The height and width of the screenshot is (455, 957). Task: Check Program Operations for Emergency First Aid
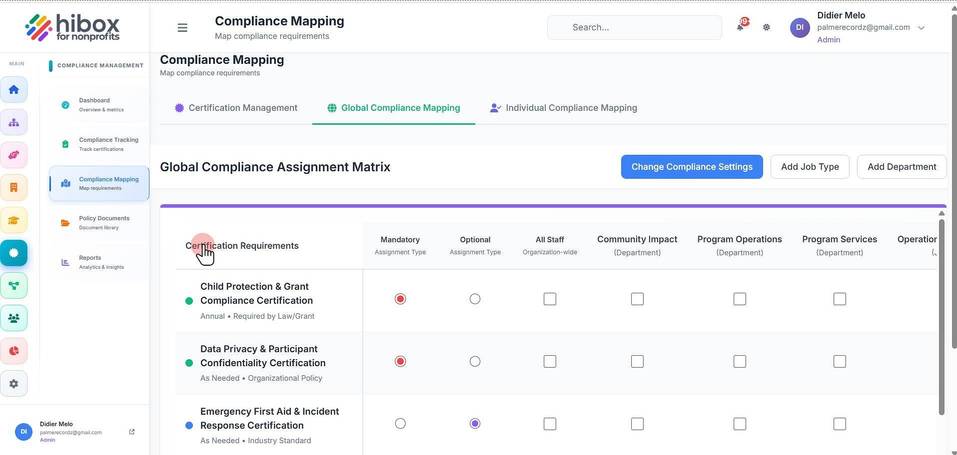(740, 424)
